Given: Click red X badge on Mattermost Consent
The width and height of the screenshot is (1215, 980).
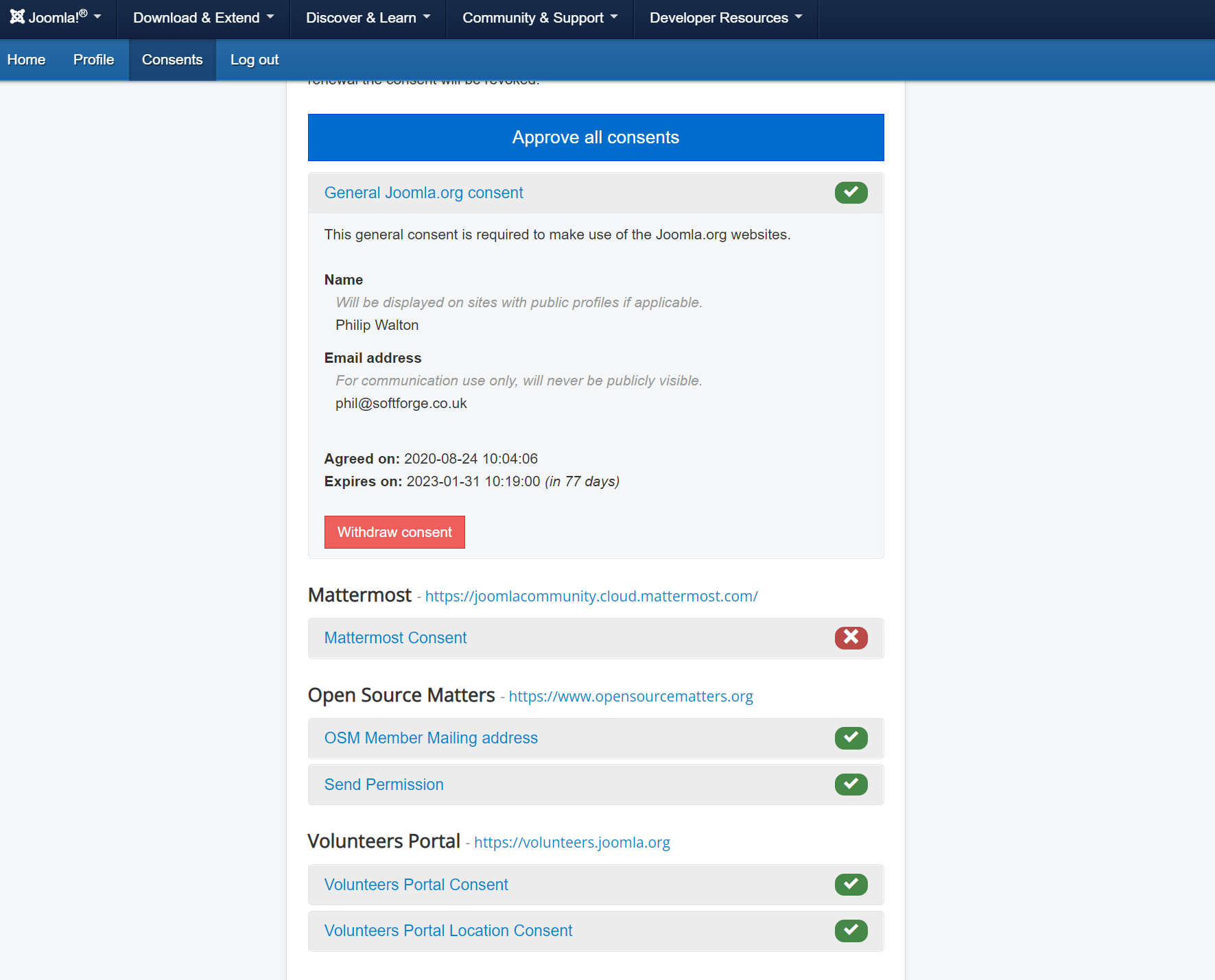Looking at the screenshot, I should click(851, 638).
